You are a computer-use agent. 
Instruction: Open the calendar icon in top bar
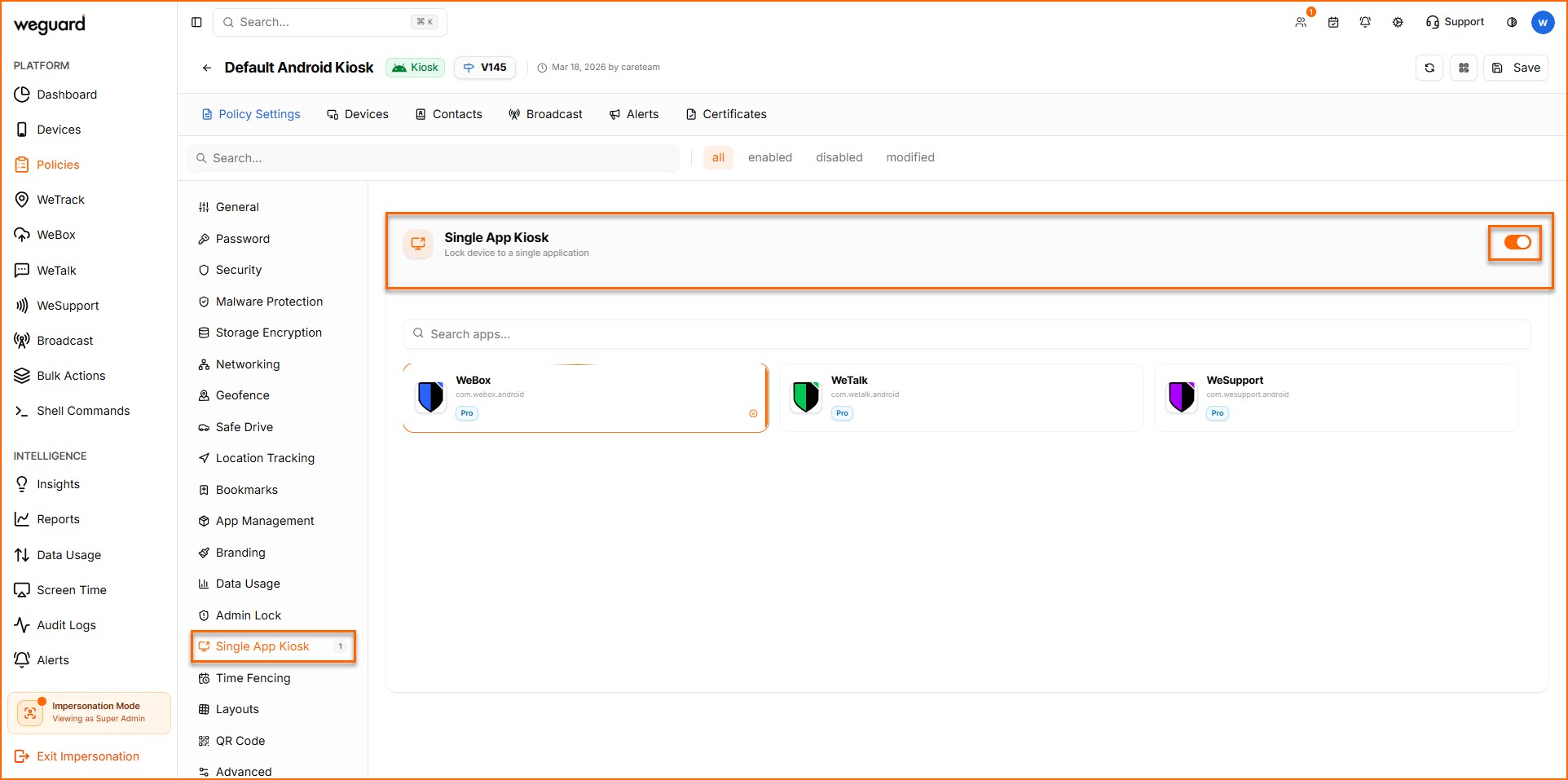point(1333,22)
